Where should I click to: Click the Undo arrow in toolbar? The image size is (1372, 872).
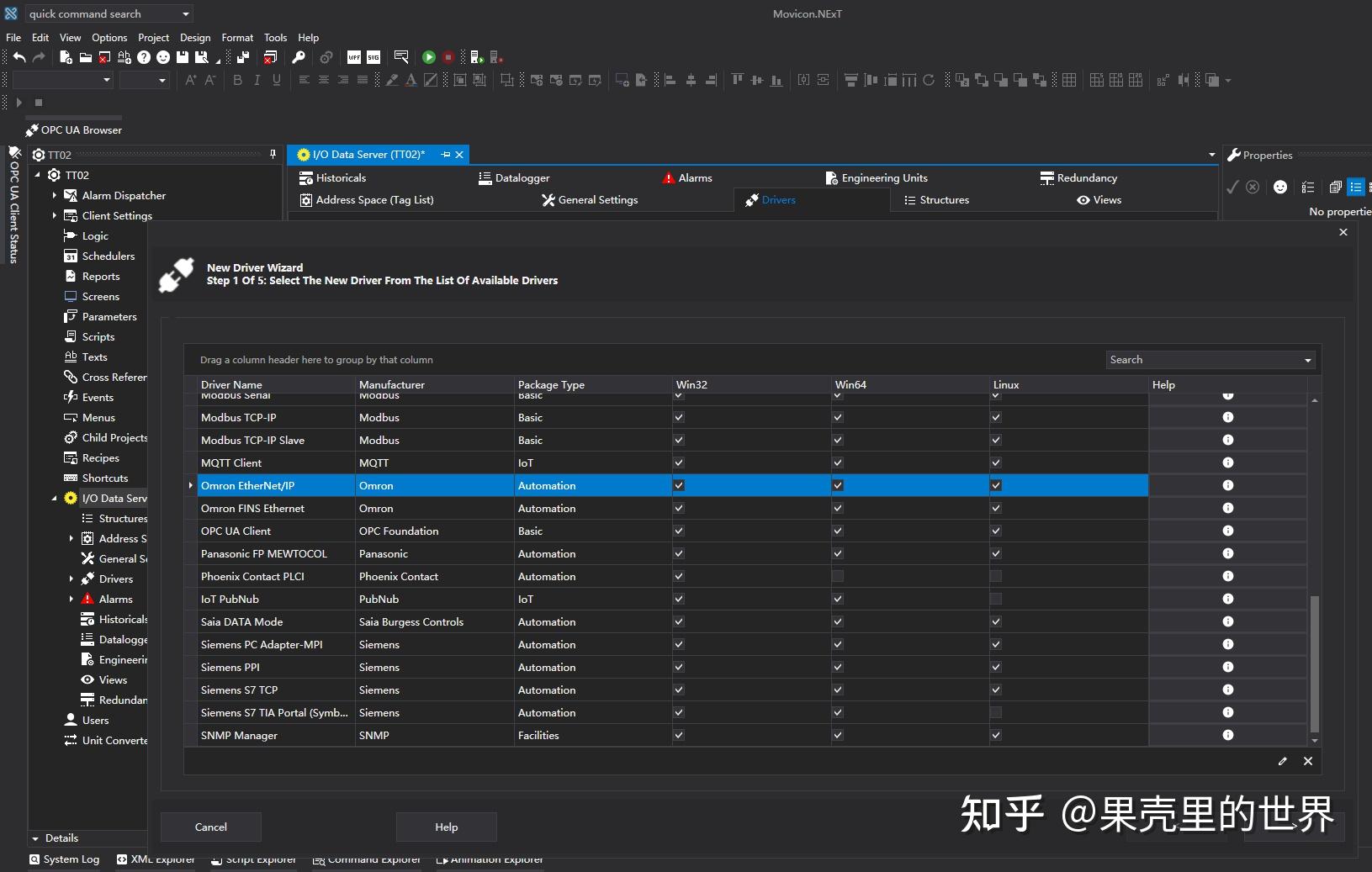click(x=19, y=57)
